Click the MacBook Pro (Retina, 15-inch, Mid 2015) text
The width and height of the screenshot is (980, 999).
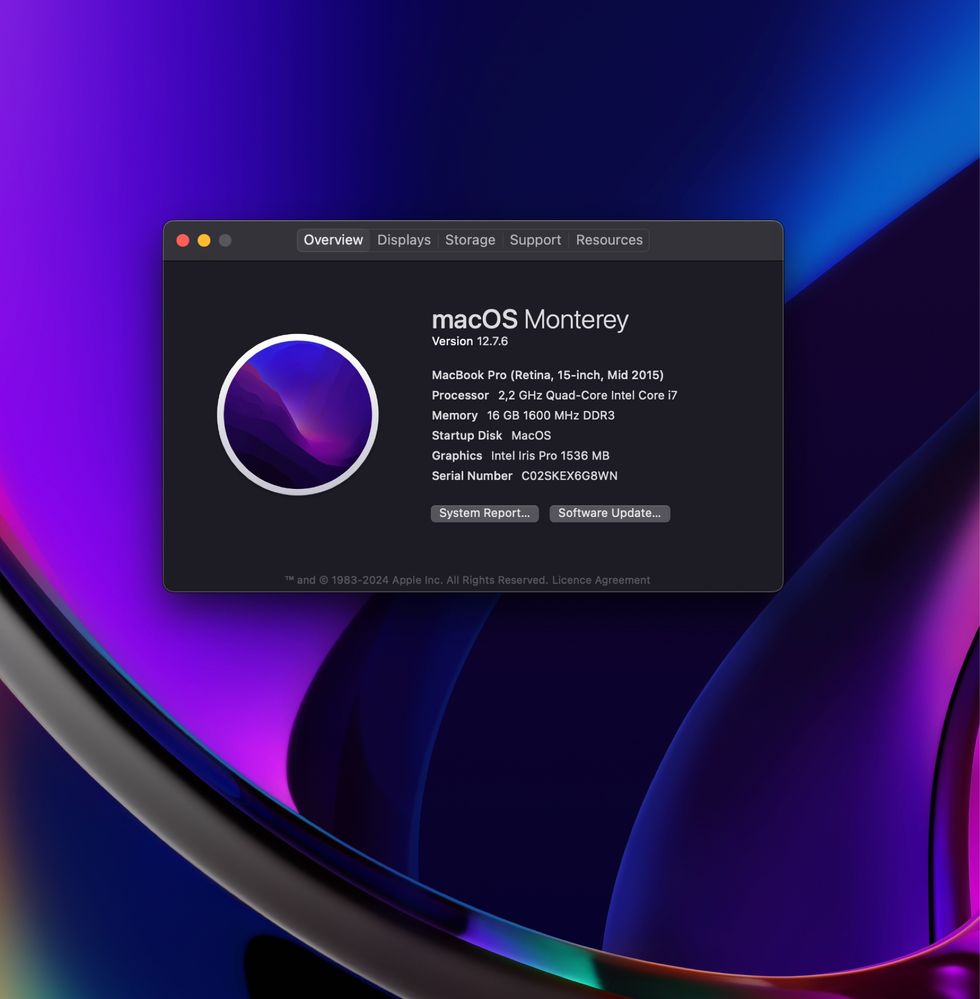(547, 375)
